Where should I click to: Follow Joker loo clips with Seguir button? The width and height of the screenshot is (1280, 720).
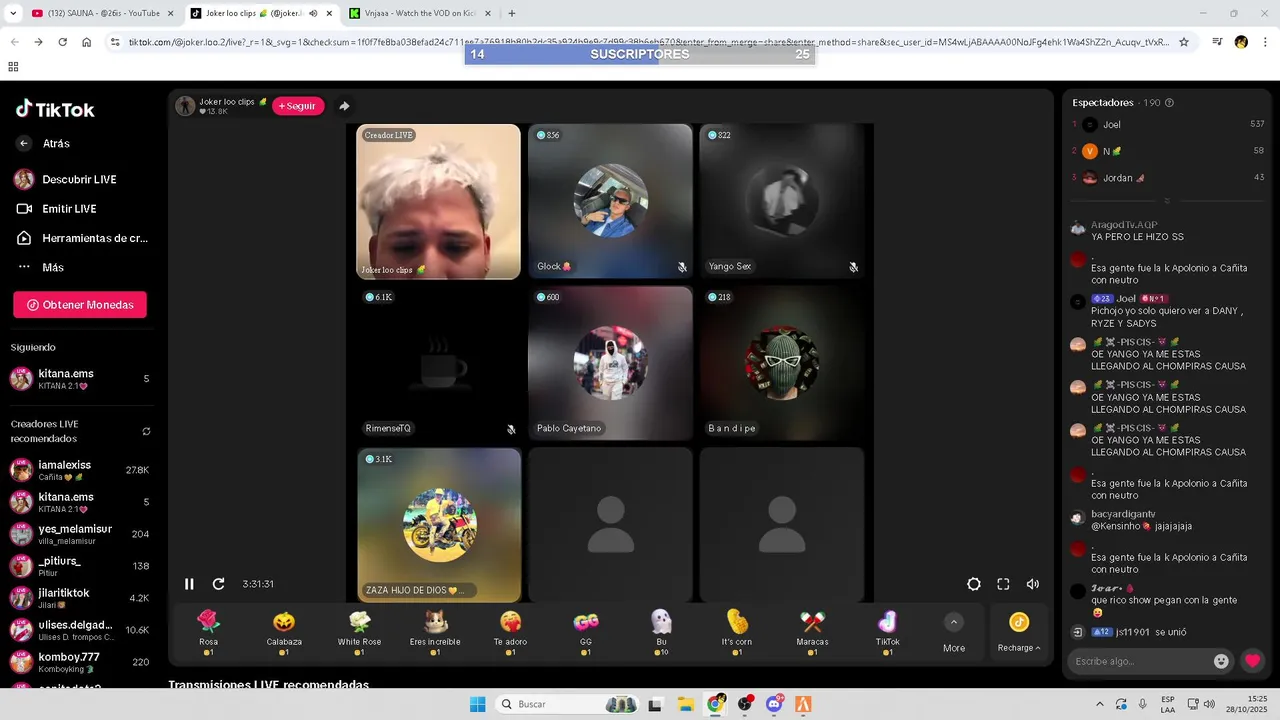(298, 106)
